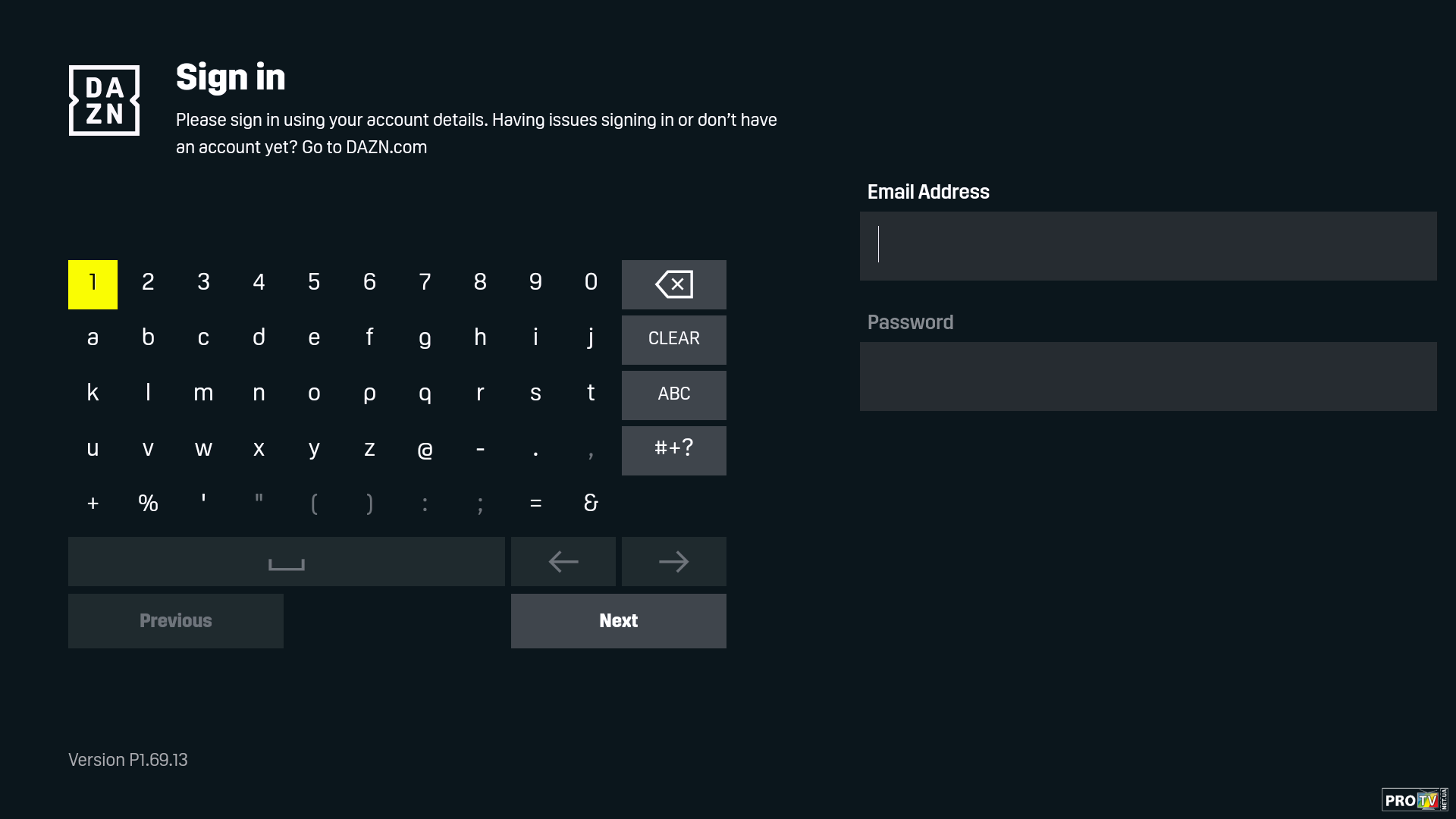Click the Next button
The image size is (1456, 819).
(x=618, y=620)
